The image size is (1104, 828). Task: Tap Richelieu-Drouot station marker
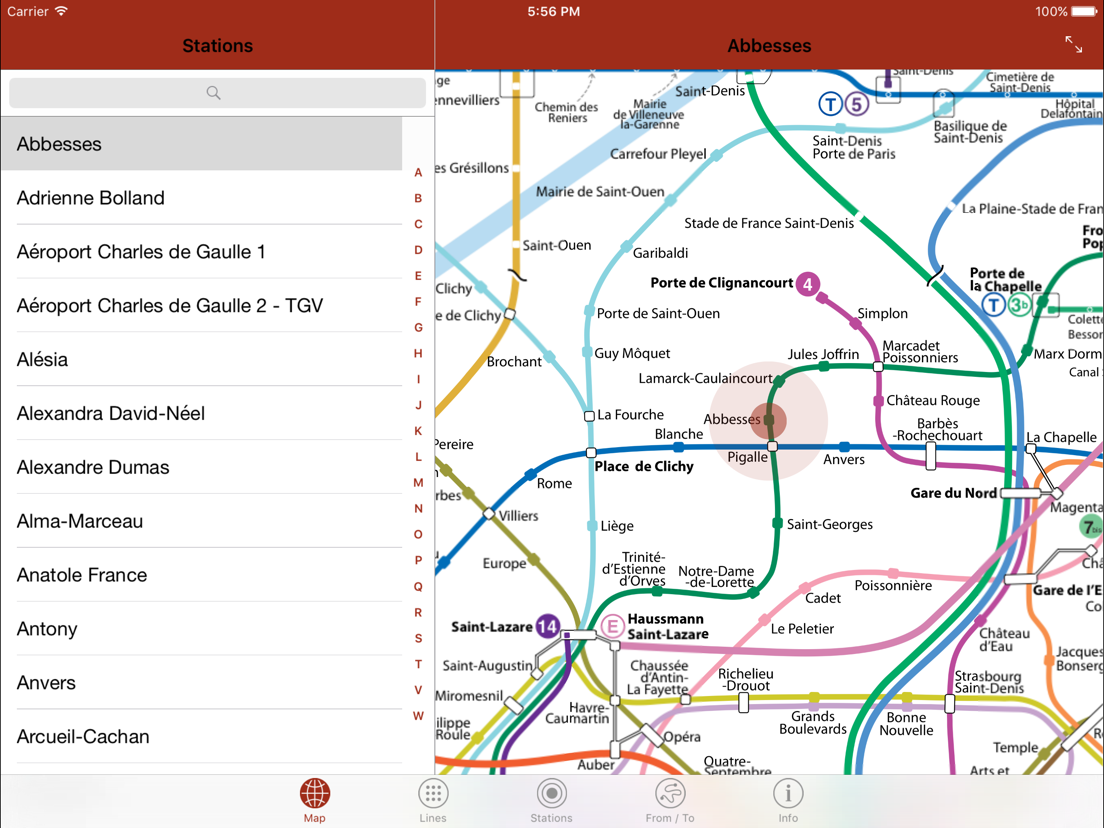[x=744, y=702]
